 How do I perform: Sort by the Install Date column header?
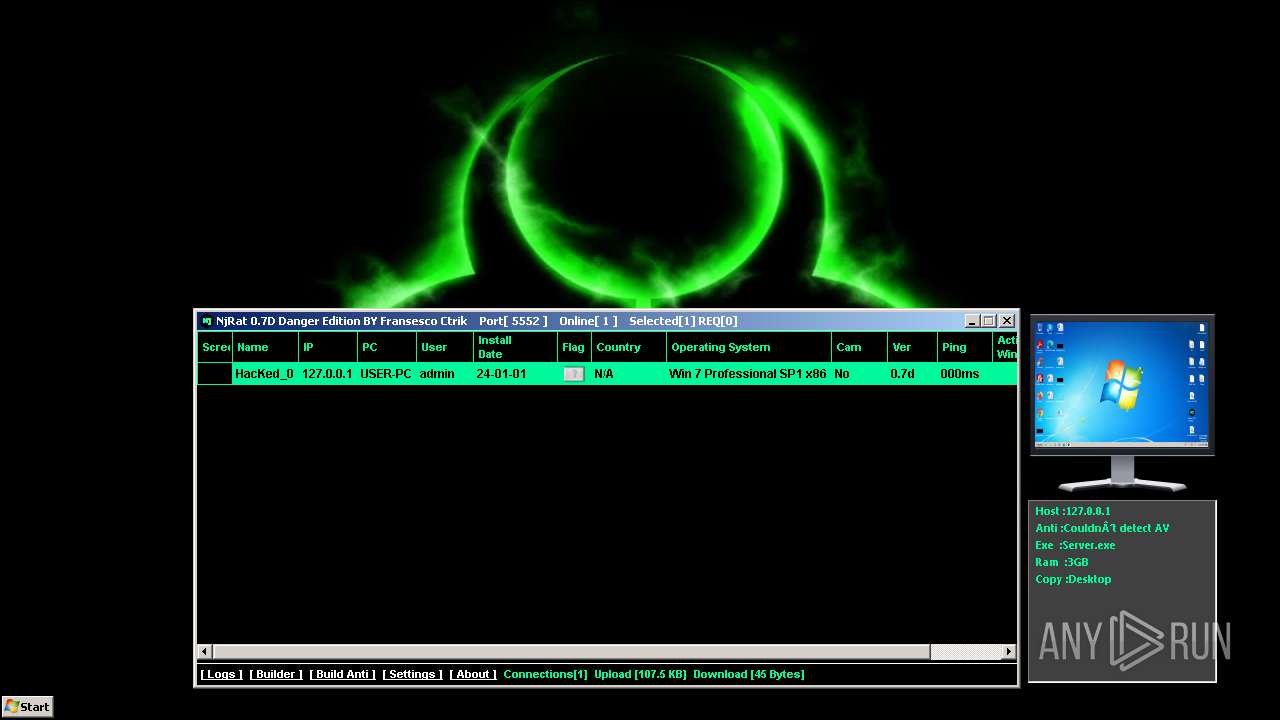click(515, 347)
